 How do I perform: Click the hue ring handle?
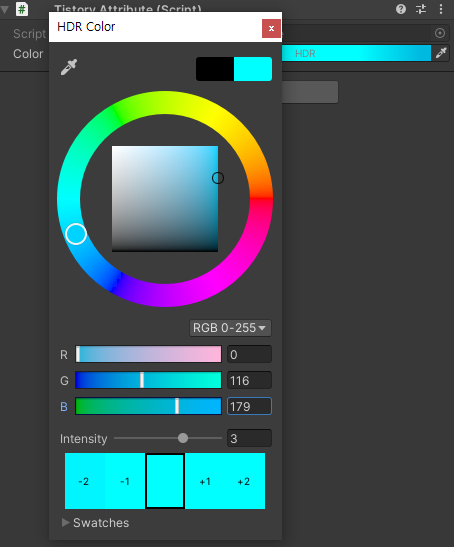click(x=76, y=234)
